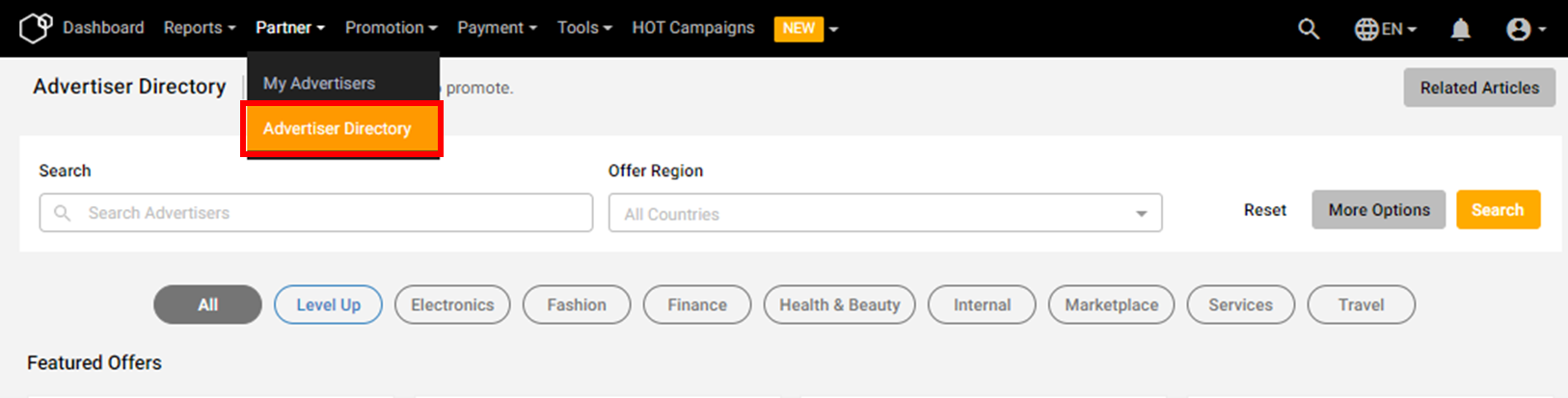The width and height of the screenshot is (1568, 398).
Task: Filter by the Level Up category
Action: 329,305
